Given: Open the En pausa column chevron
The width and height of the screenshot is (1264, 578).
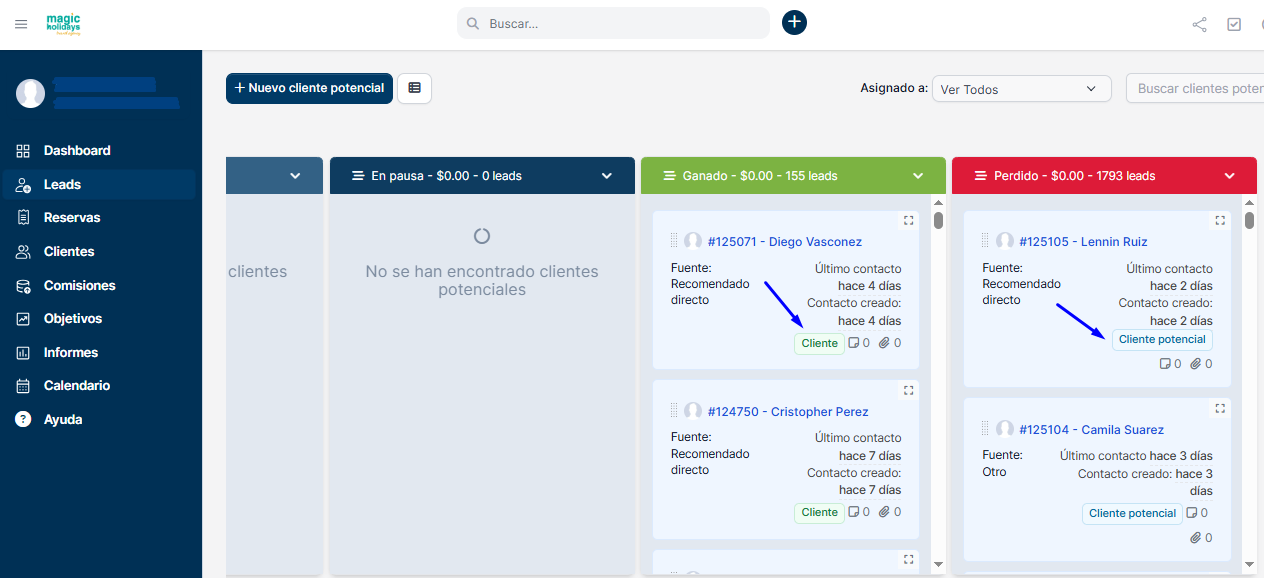Looking at the screenshot, I should point(607,176).
